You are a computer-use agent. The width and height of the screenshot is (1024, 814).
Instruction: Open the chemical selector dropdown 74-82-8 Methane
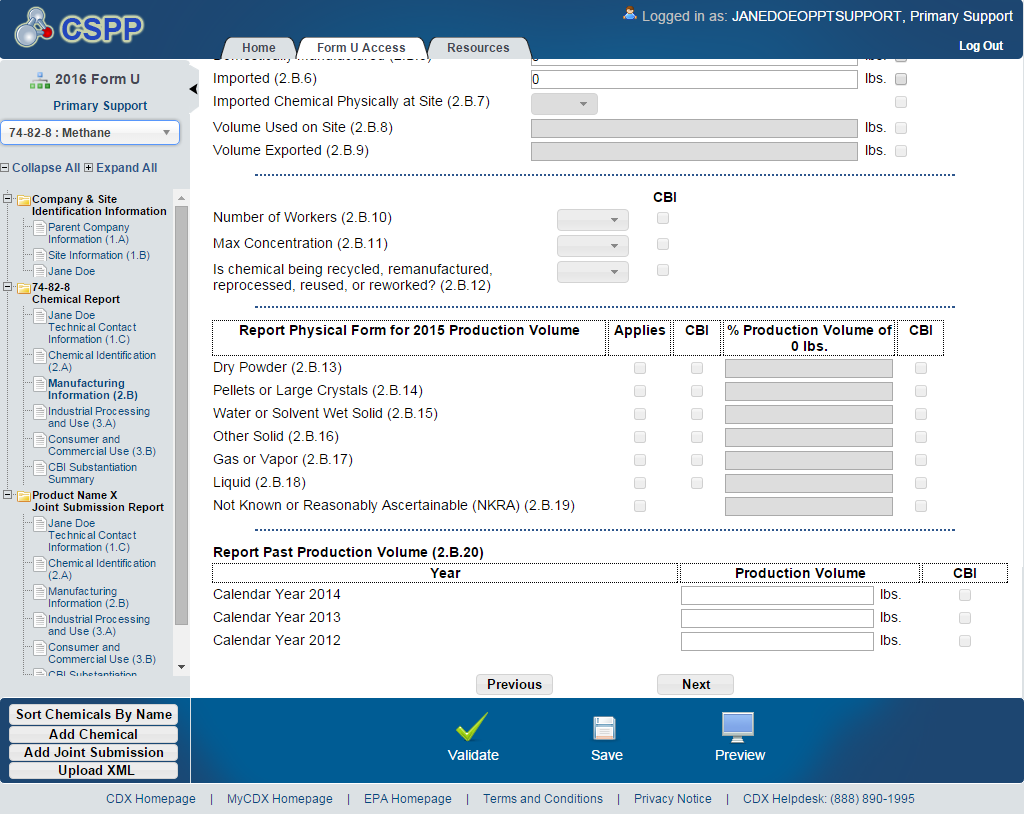coord(90,133)
